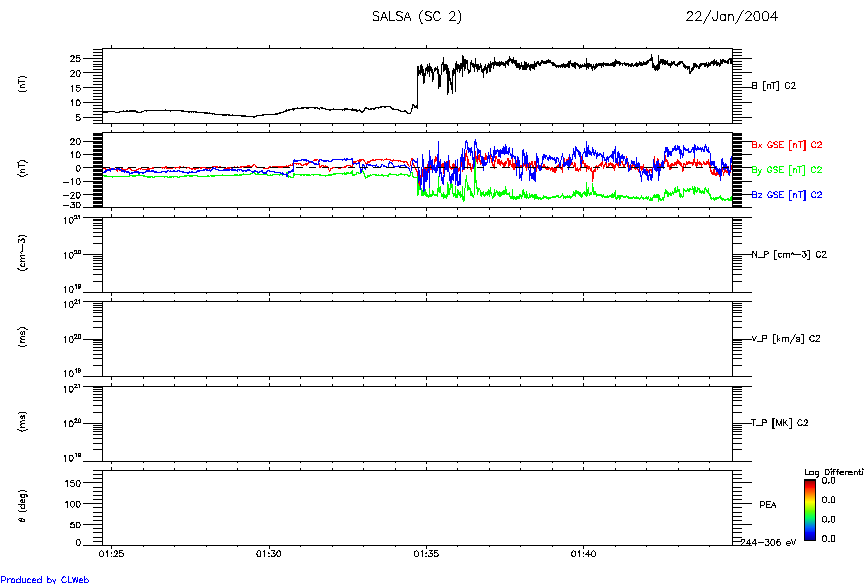
Task: Click the Bx/By/Bz GSE components plot
Action: pos(417,170)
